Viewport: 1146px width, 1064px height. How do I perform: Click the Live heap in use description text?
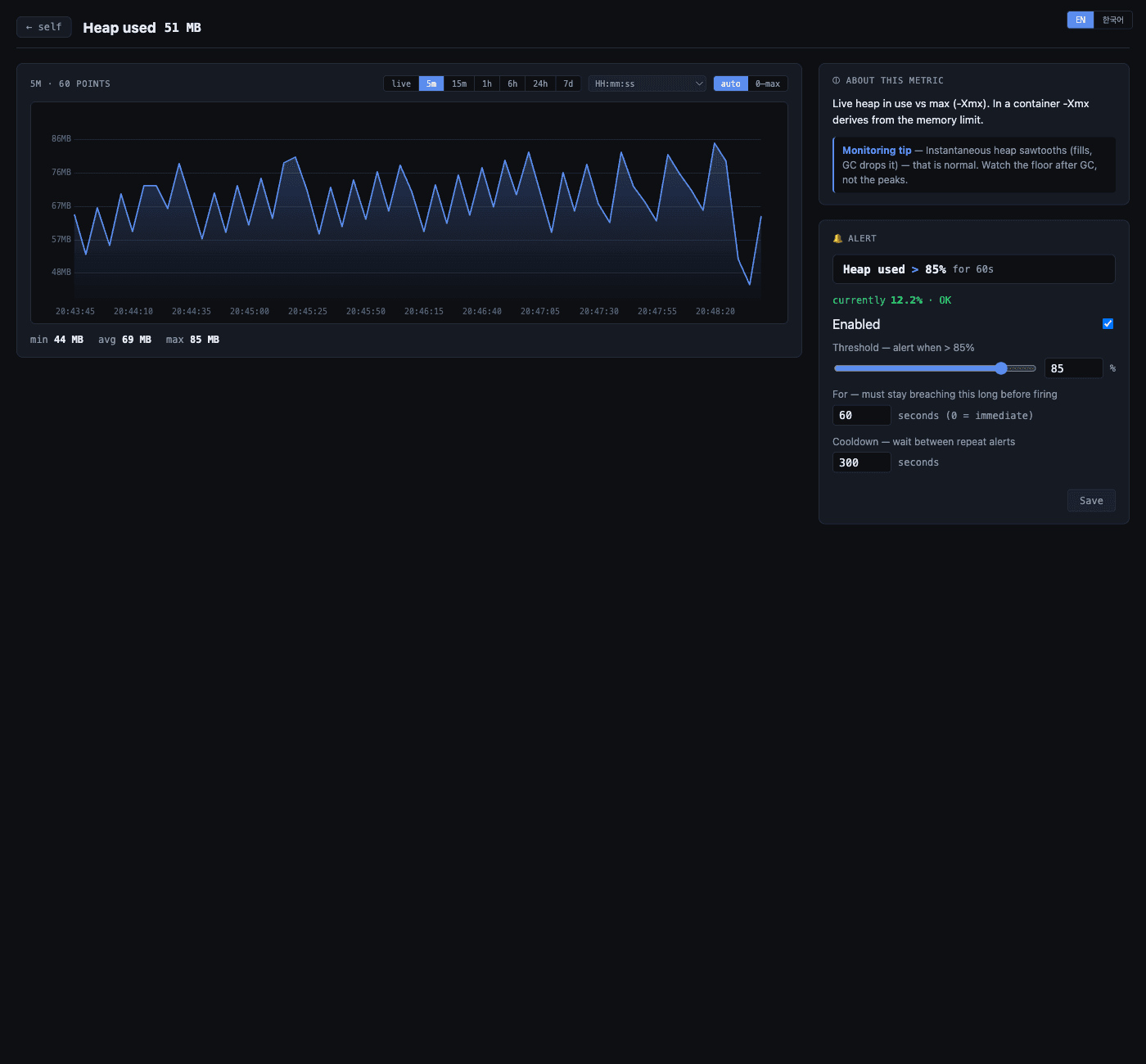click(961, 111)
